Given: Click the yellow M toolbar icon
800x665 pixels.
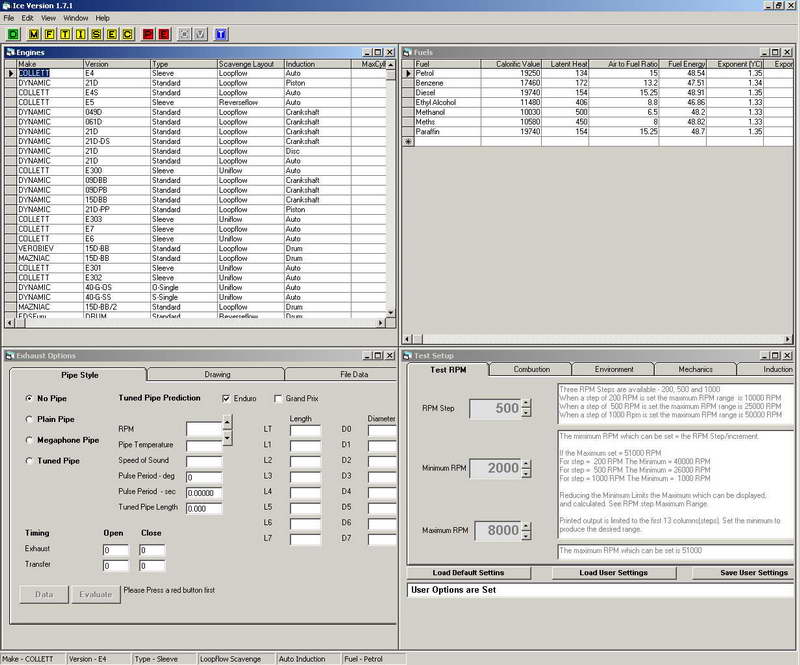Looking at the screenshot, I should point(35,33).
